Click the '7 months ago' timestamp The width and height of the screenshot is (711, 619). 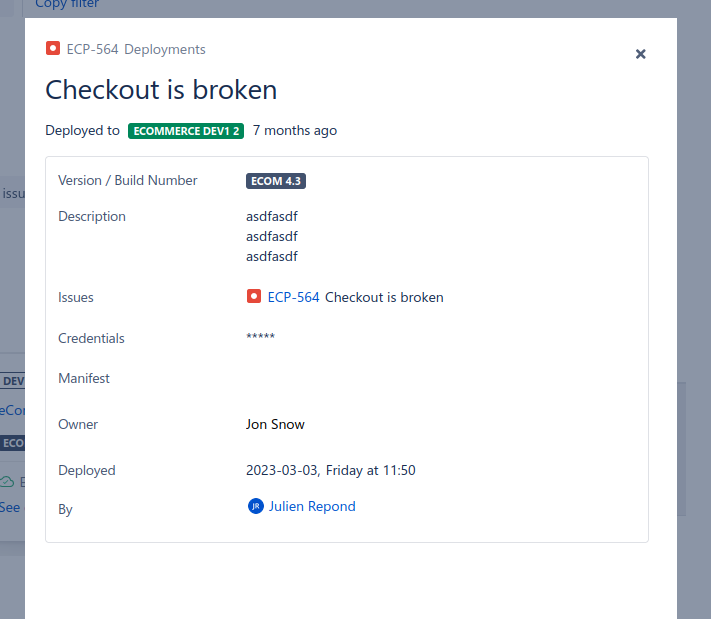coord(294,130)
